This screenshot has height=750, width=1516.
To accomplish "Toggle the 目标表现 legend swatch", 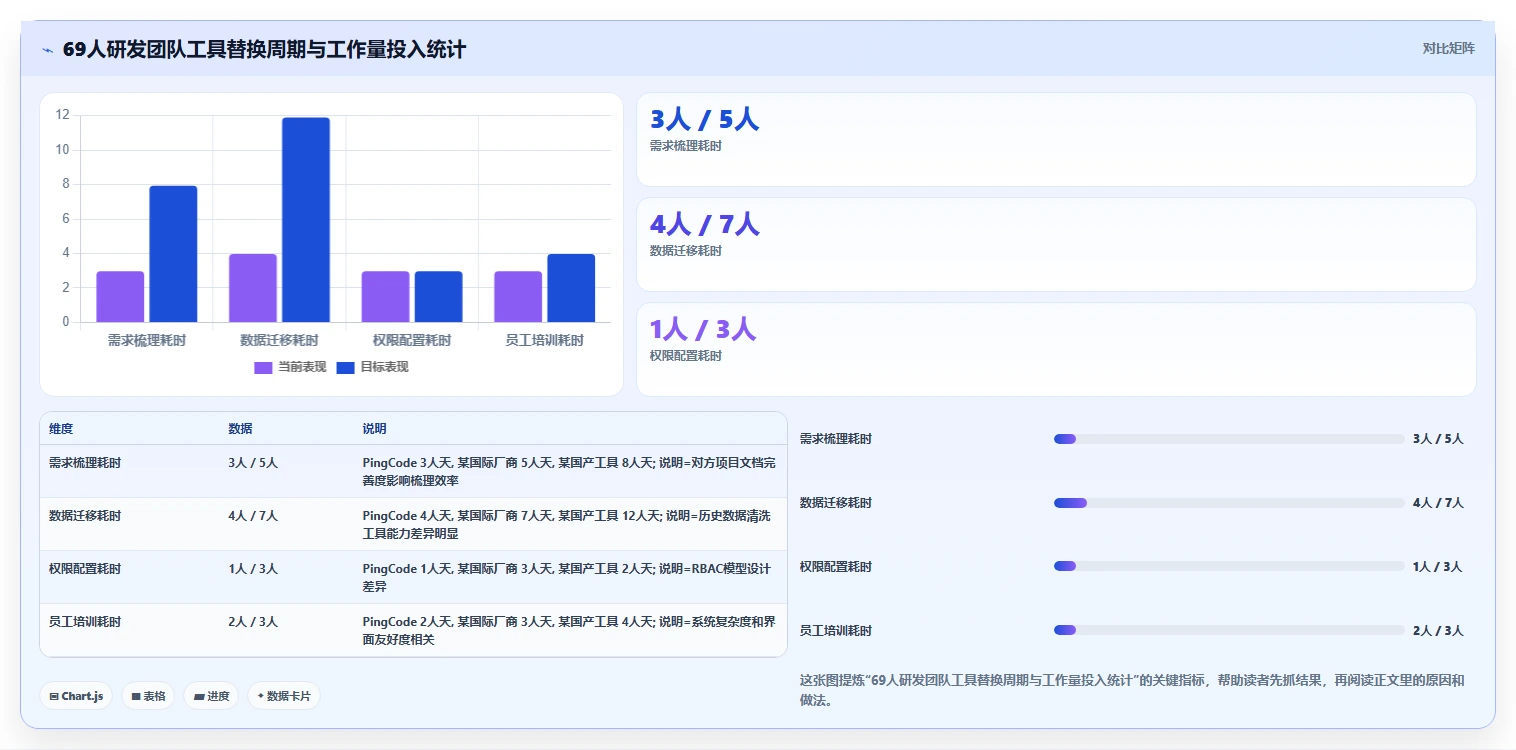I will pos(345,367).
